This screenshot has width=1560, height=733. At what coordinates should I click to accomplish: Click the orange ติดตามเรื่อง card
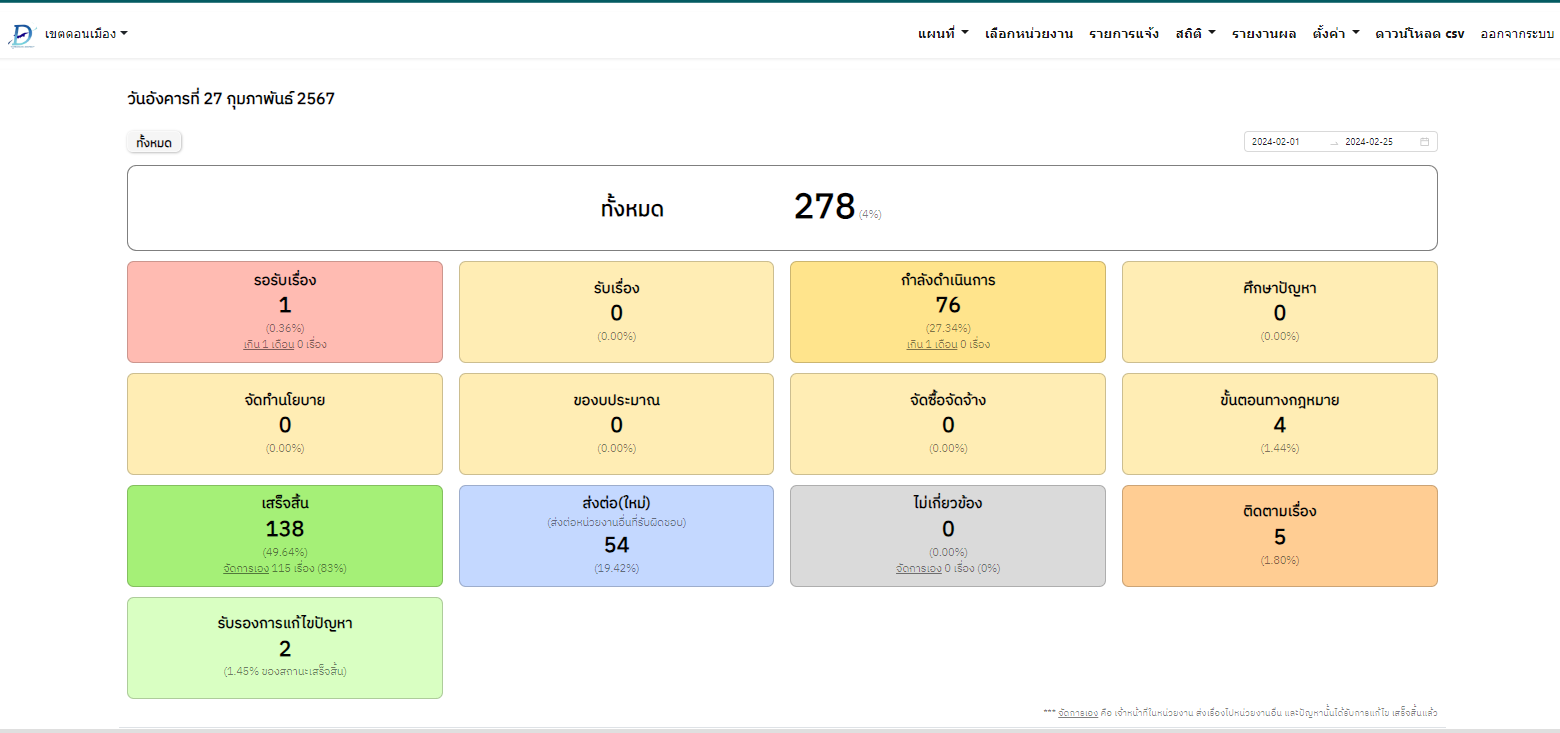(x=1279, y=535)
